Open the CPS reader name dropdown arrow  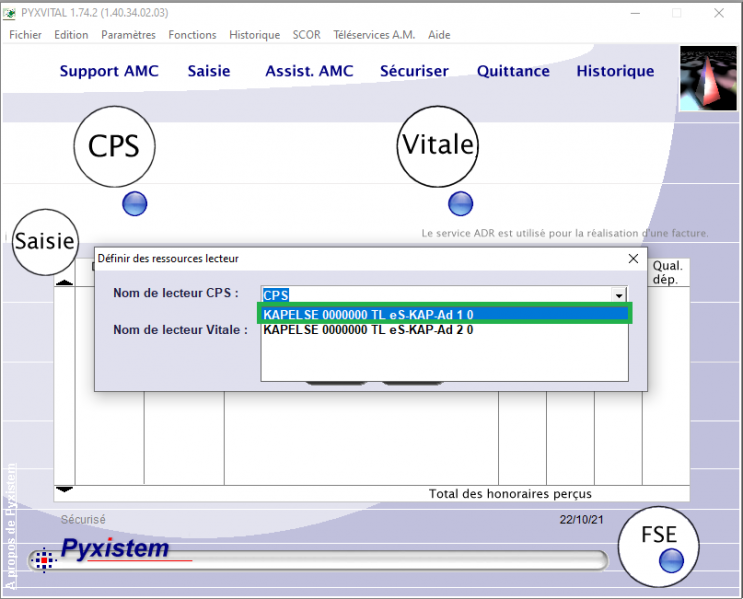pos(618,295)
